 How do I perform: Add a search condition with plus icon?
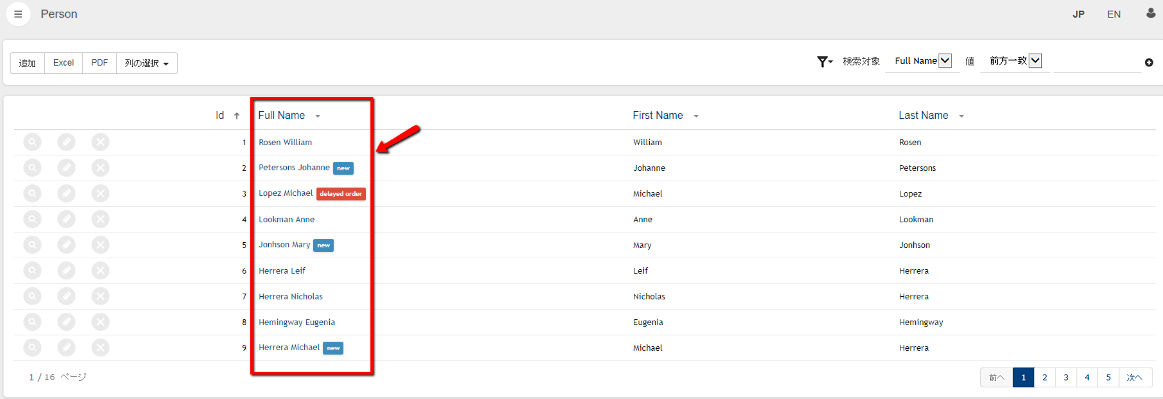coord(1149,62)
